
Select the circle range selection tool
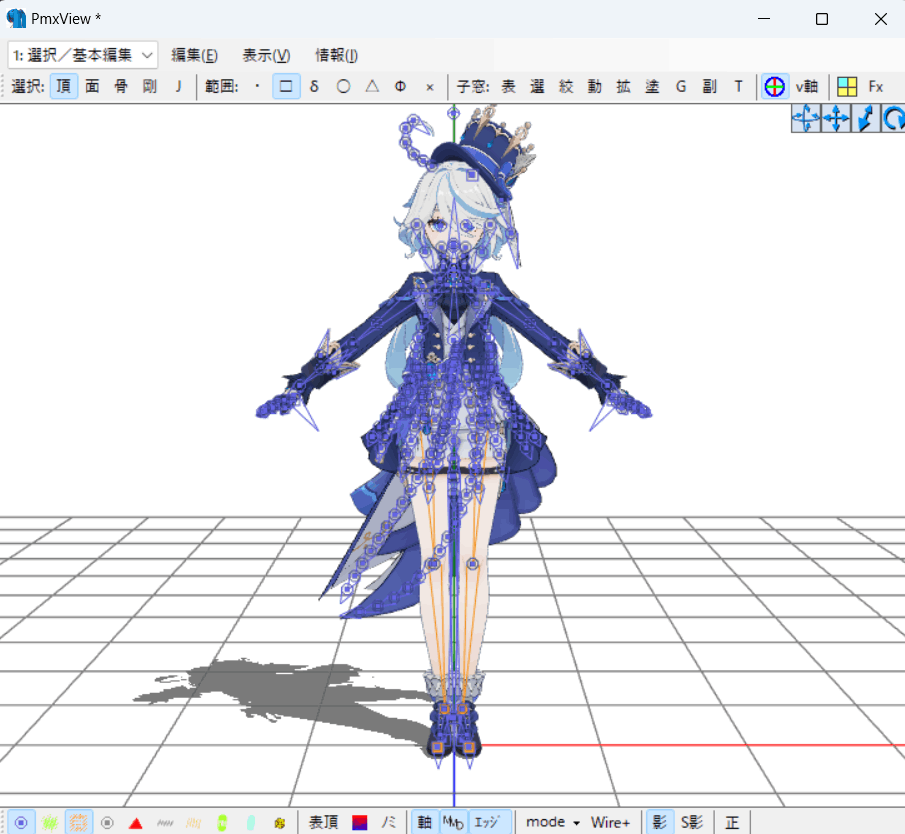click(x=343, y=87)
